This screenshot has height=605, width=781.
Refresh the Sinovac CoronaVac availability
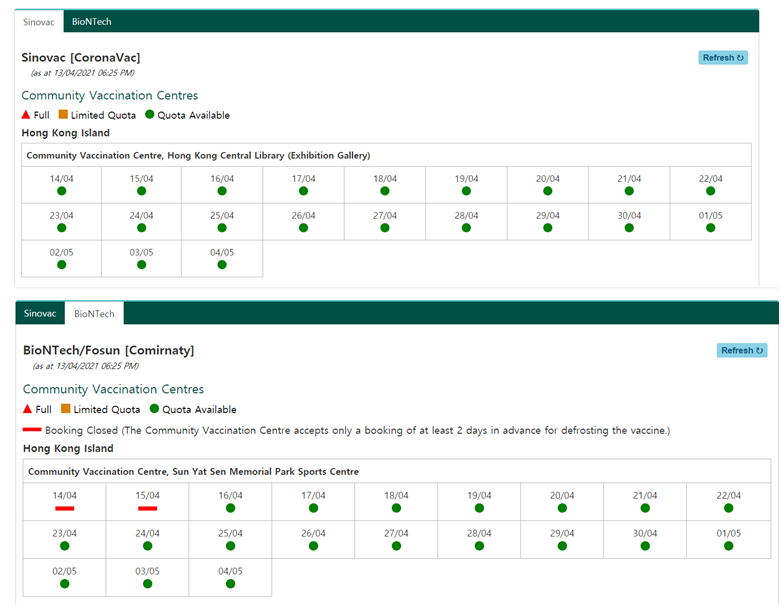(723, 58)
